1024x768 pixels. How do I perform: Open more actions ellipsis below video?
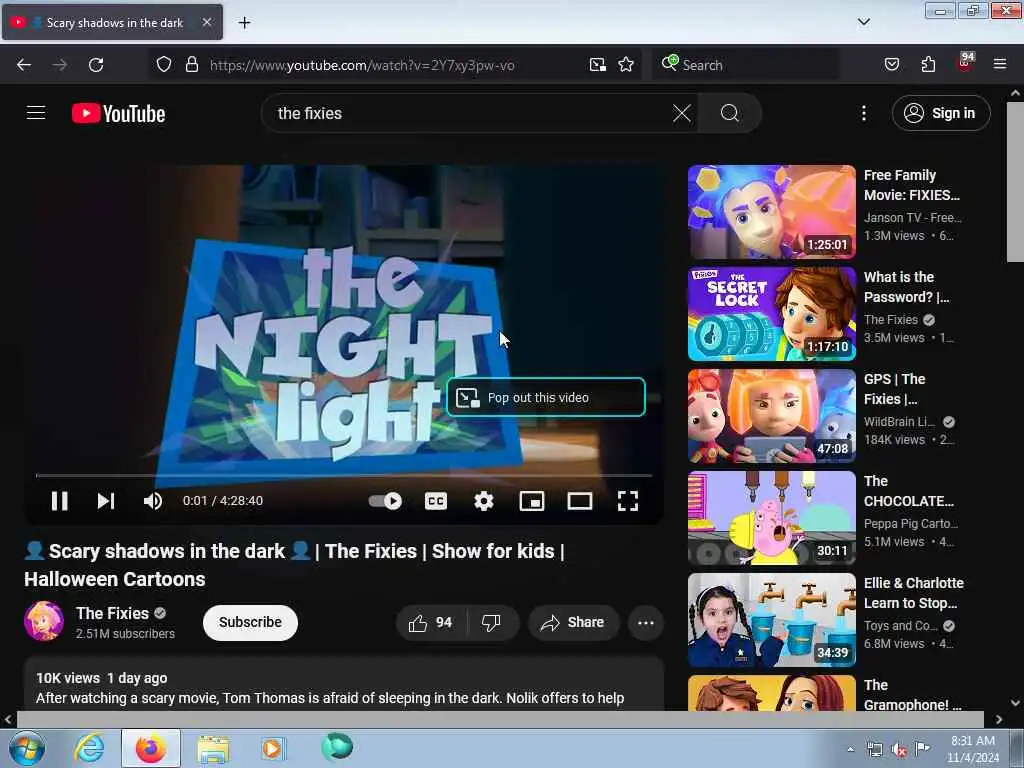coord(646,623)
